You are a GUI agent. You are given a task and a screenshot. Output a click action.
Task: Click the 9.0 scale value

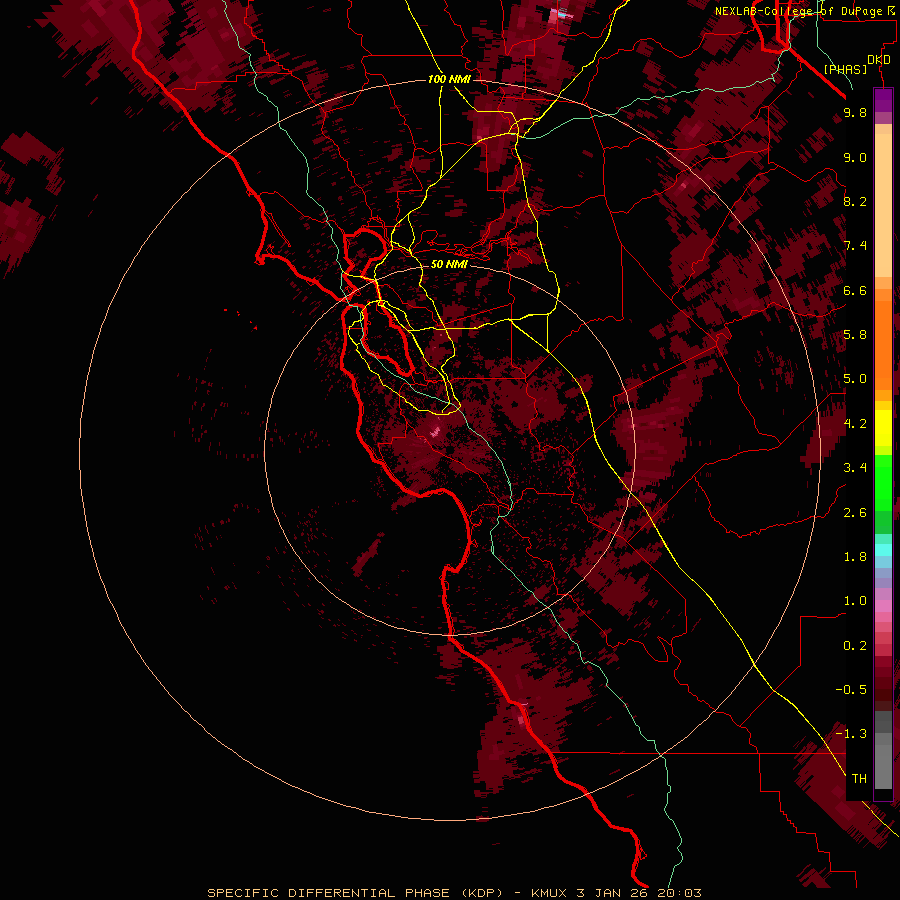tap(855, 157)
